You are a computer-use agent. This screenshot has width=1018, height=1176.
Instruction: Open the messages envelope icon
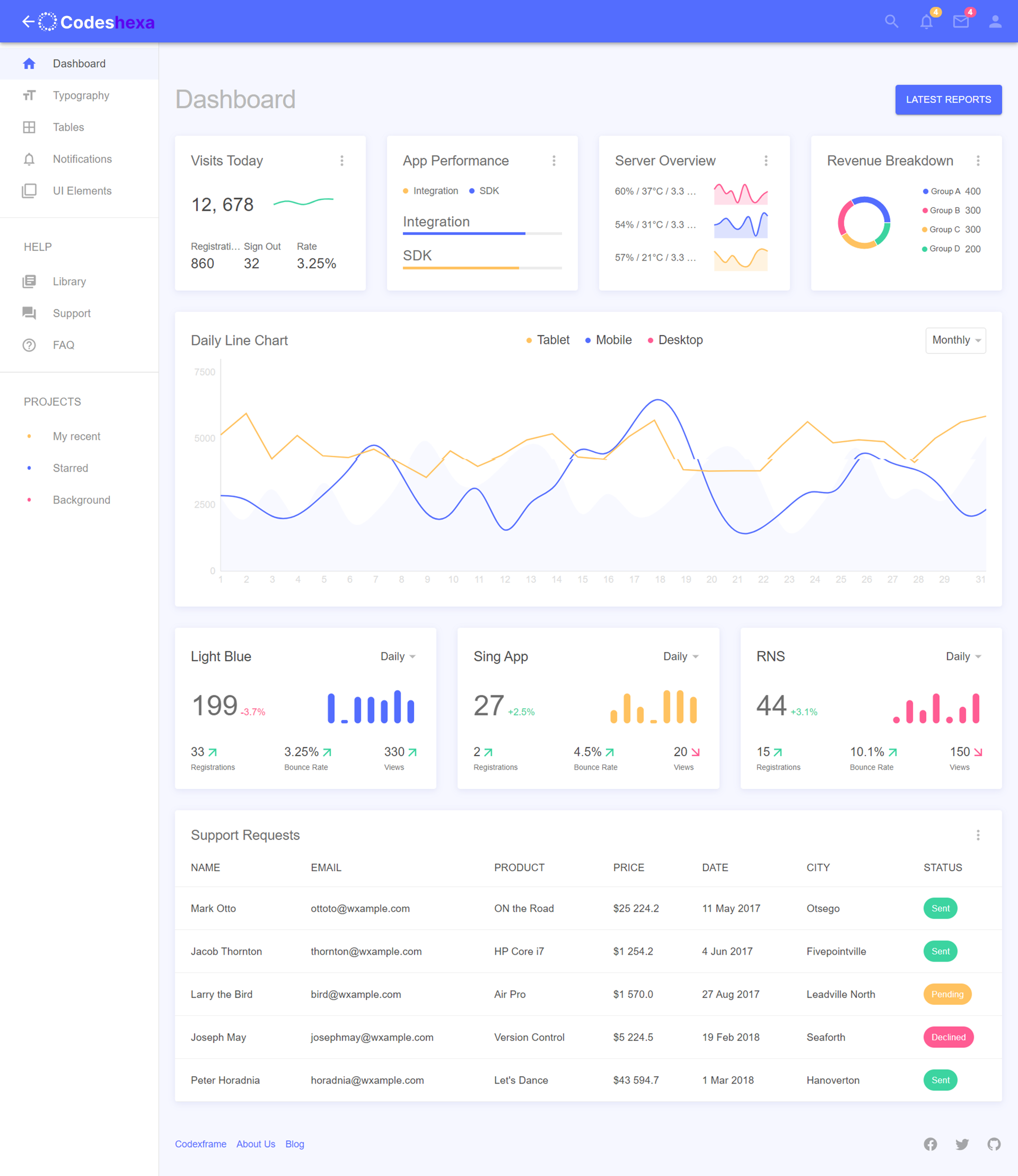pos(961,22)
